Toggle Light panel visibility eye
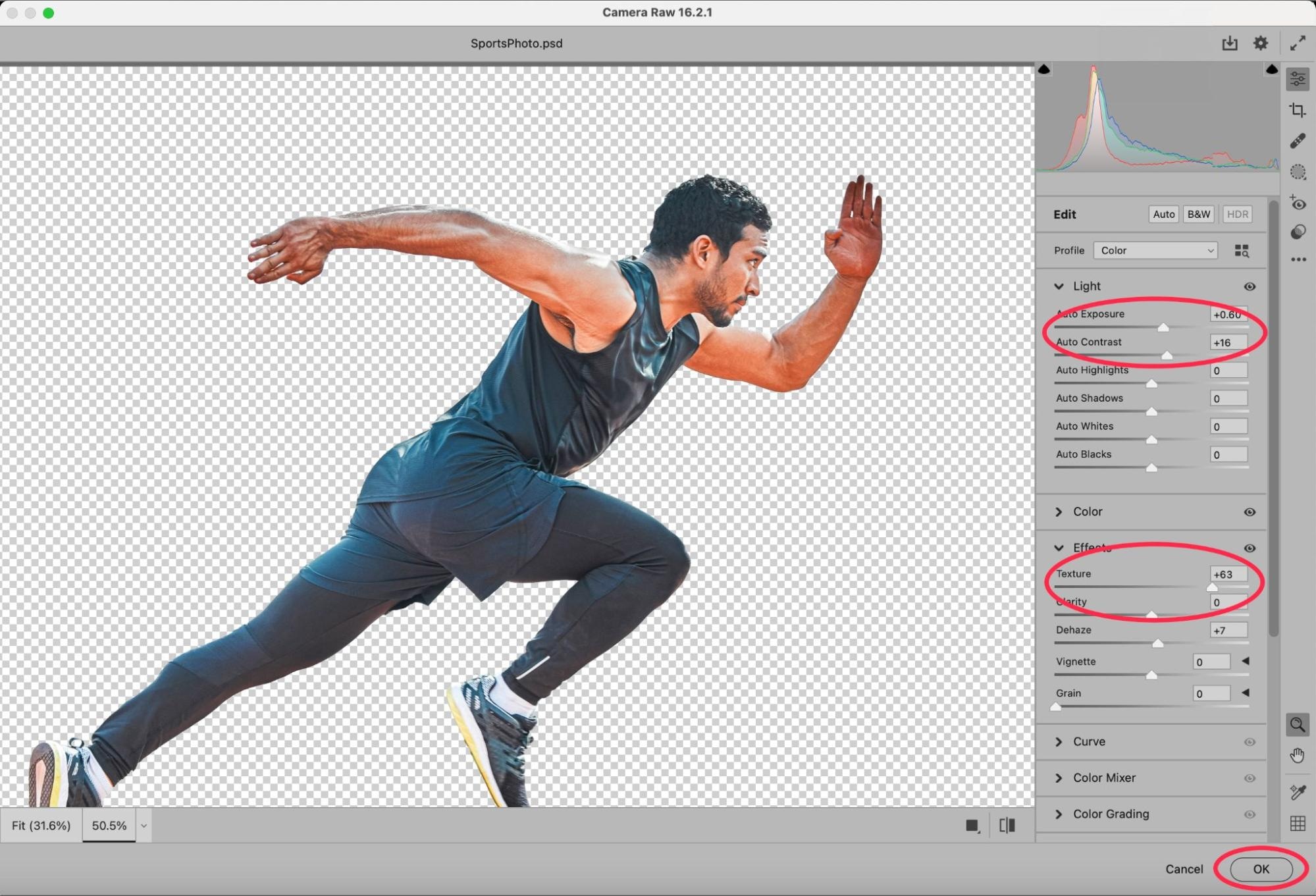Screen dimensions: 1316x896 pyautogui.click(x=1250, y=286)
